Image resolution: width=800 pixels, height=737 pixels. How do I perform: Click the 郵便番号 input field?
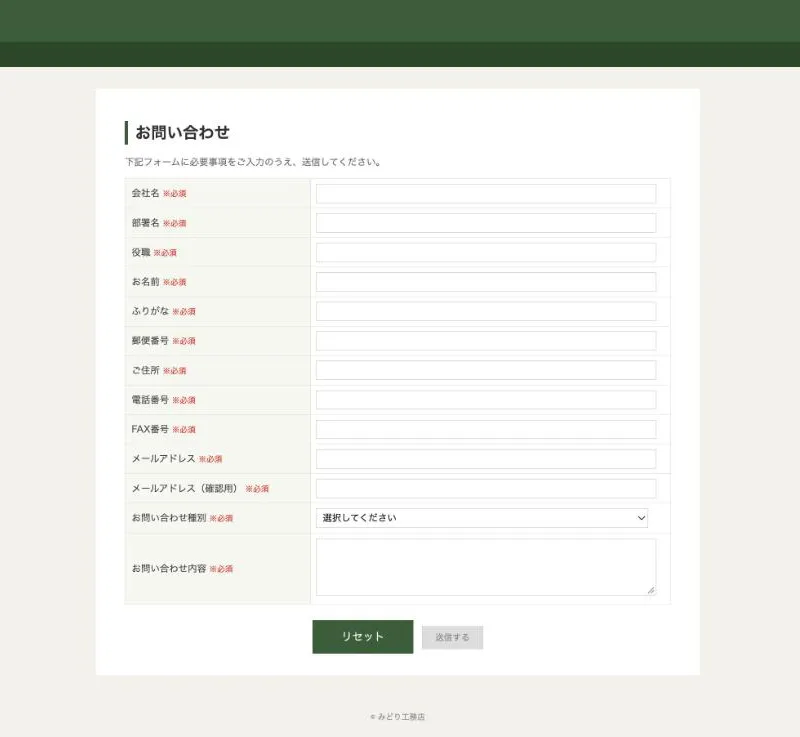[x=486, y=341]
